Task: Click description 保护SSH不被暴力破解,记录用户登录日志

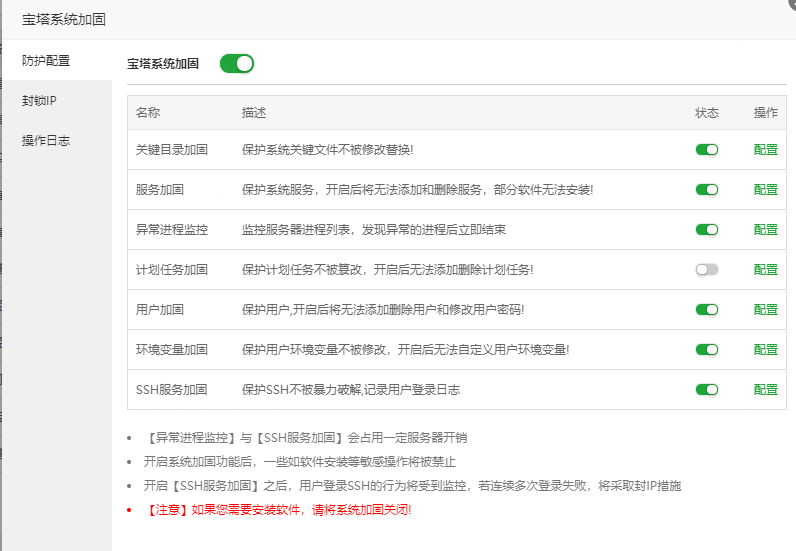Action: pyautogui.click(x=351, y=390)
